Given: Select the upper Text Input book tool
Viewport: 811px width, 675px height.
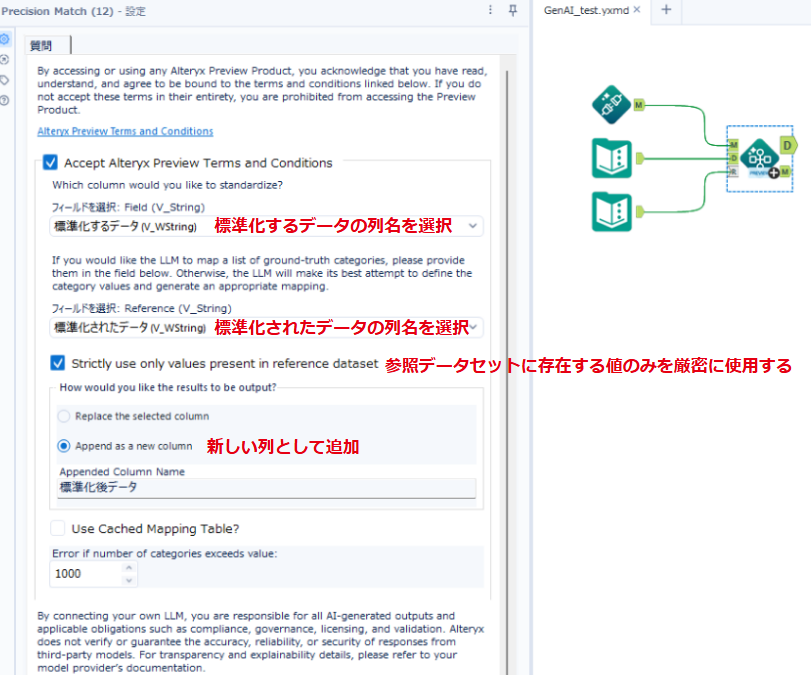Looking at the screenshot, I should 611,158.
